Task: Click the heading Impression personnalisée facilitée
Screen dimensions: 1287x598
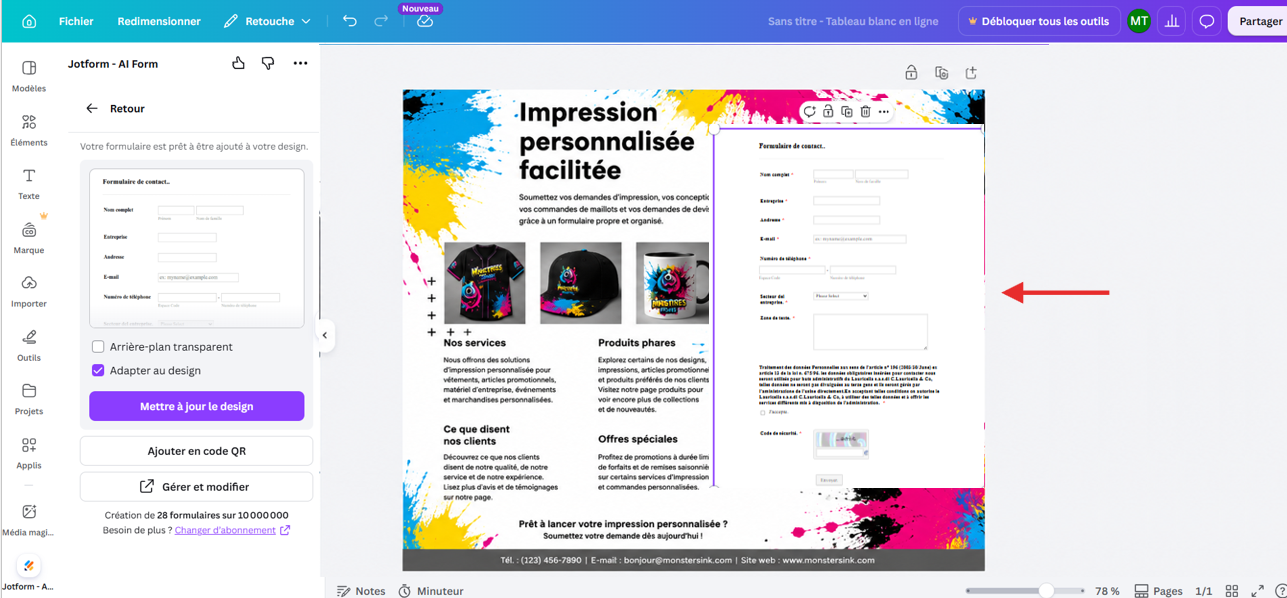Action: click(606, 141)
